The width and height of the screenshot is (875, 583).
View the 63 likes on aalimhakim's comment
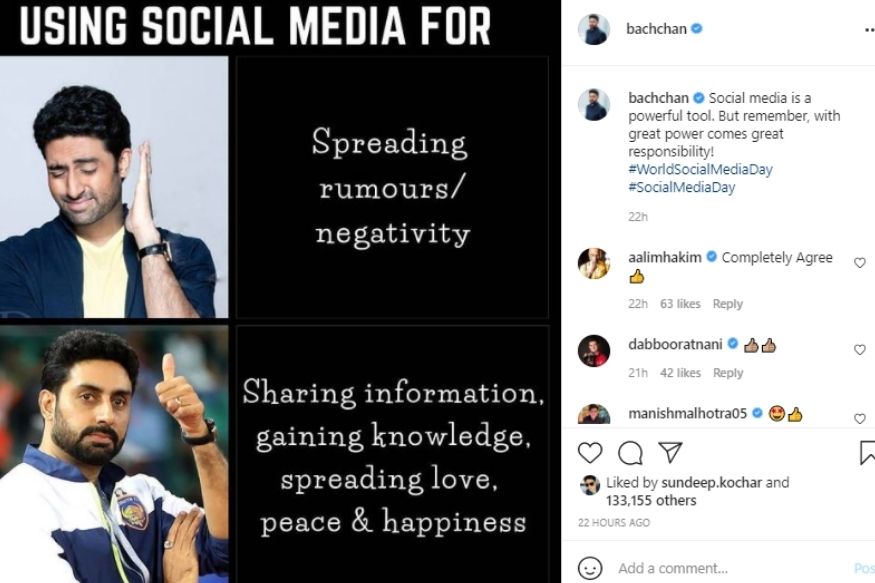tap(680, 303)
